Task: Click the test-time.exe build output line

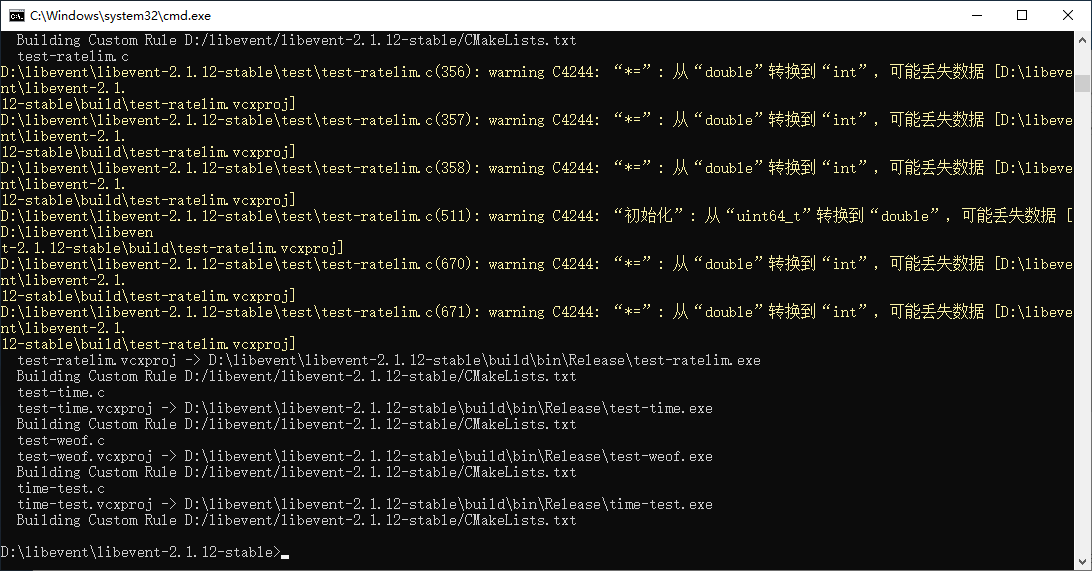Action: click(x=364, y=408)
